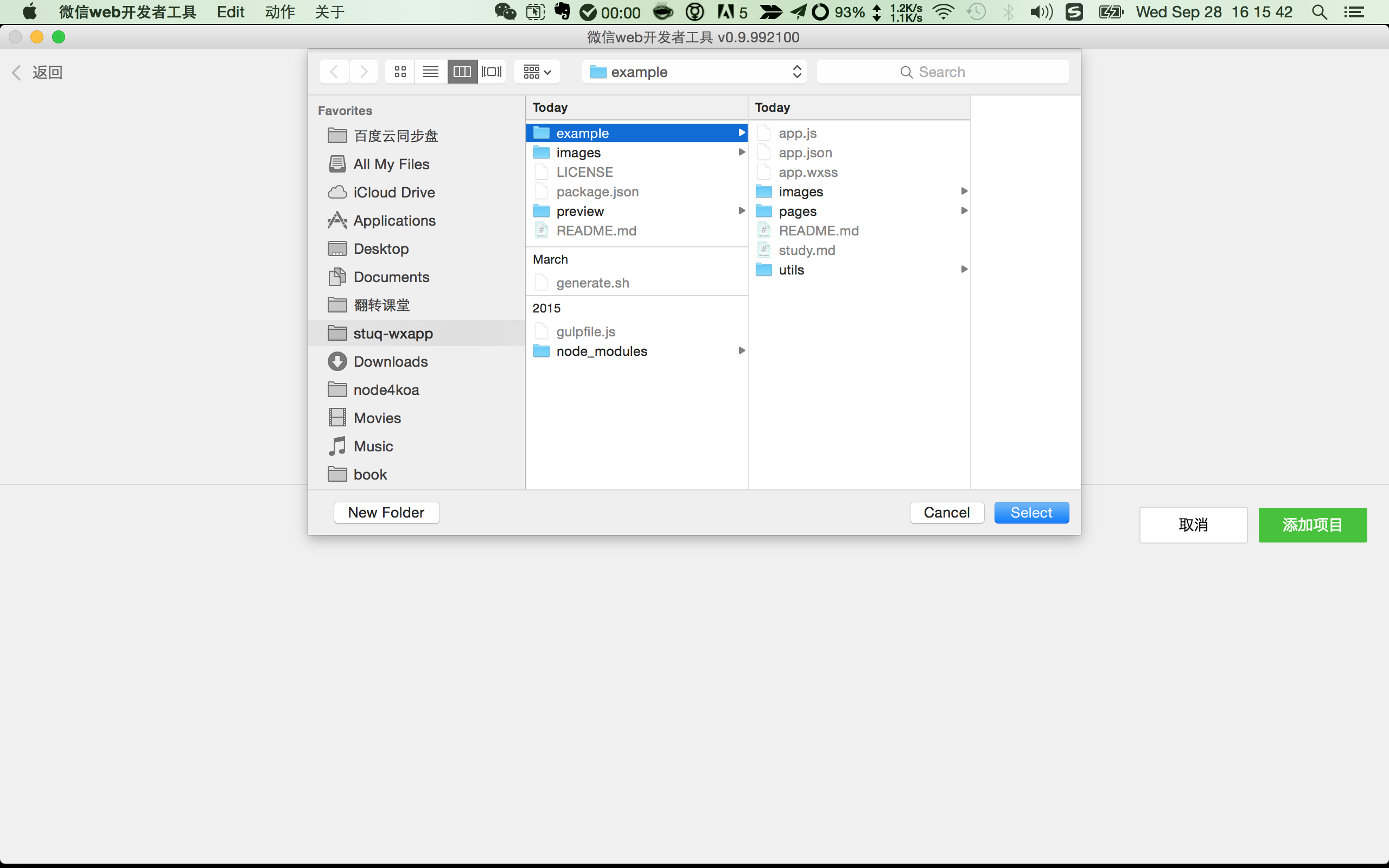Switch to icon view in file dialog

coord(400,72)
